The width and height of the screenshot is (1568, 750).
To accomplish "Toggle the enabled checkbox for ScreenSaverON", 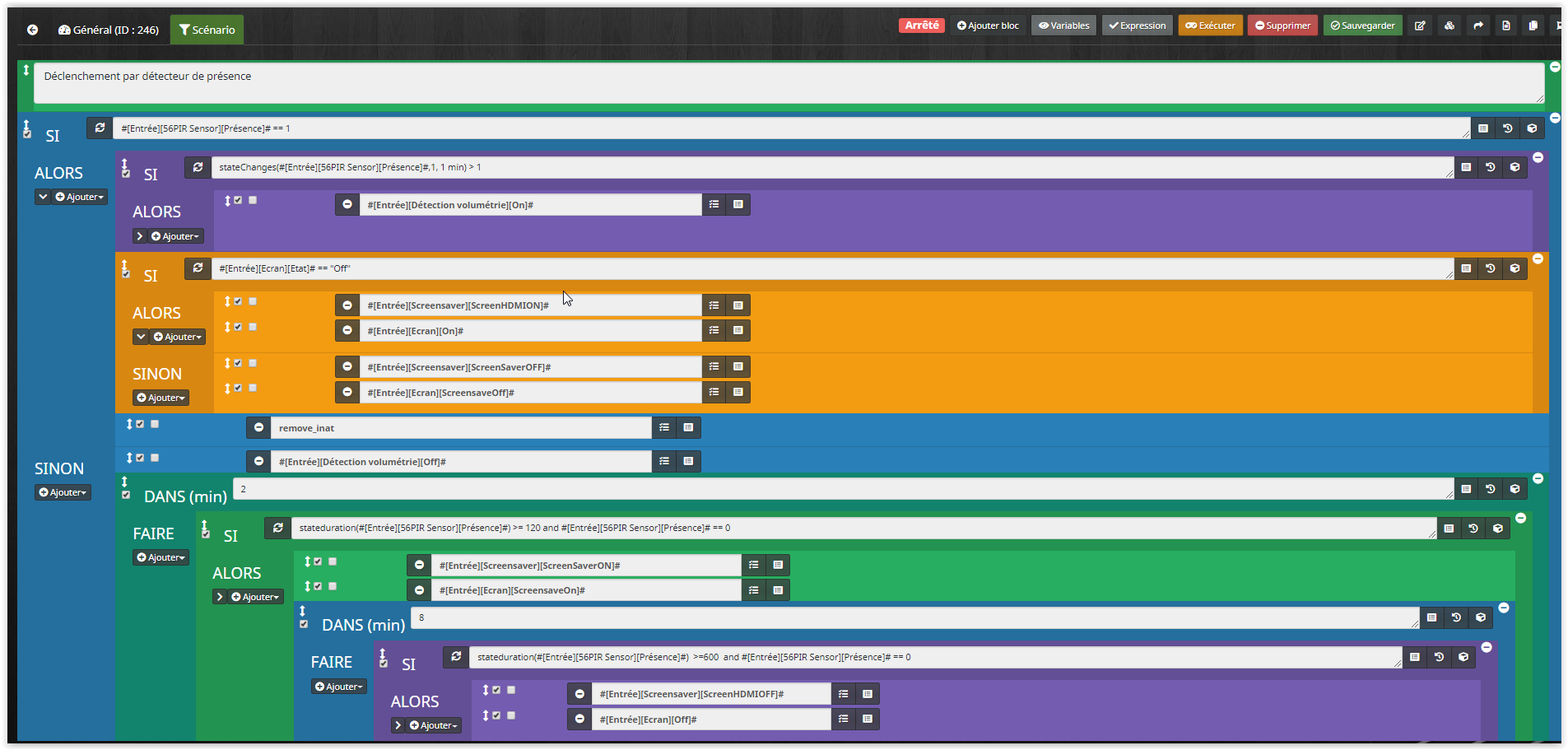I will tap(318, 561).
